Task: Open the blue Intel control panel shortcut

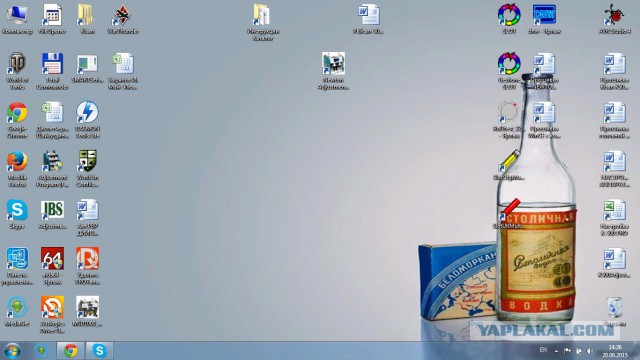Action: (17, 258)
